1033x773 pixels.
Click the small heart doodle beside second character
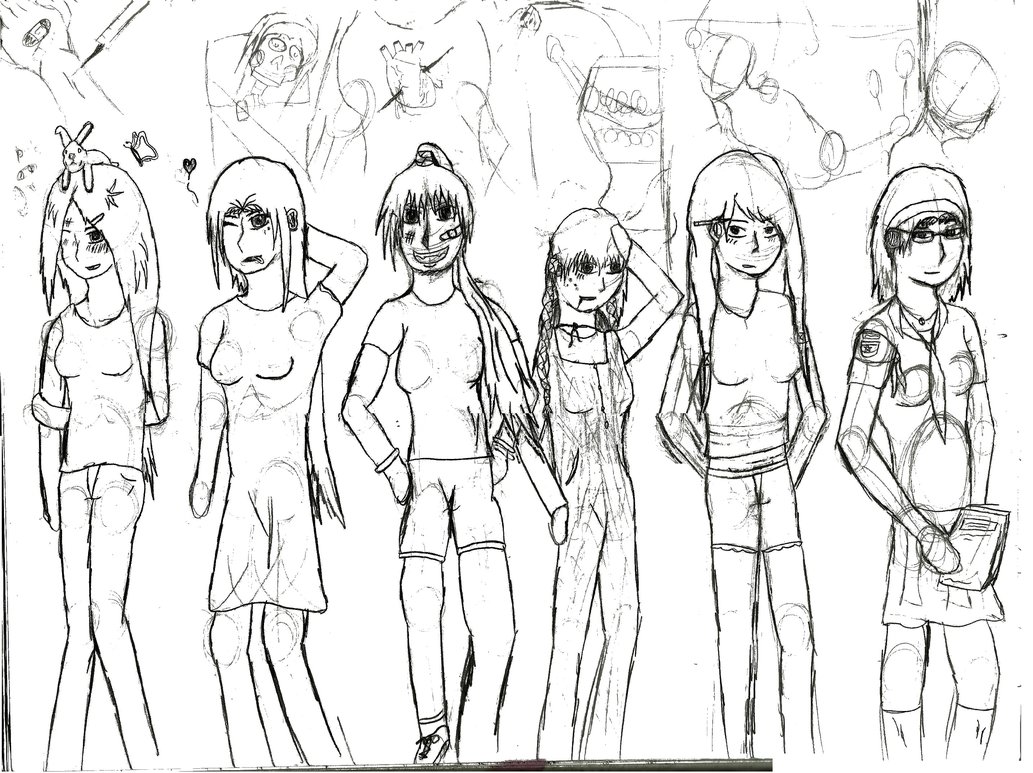click(x=189, y=164)
